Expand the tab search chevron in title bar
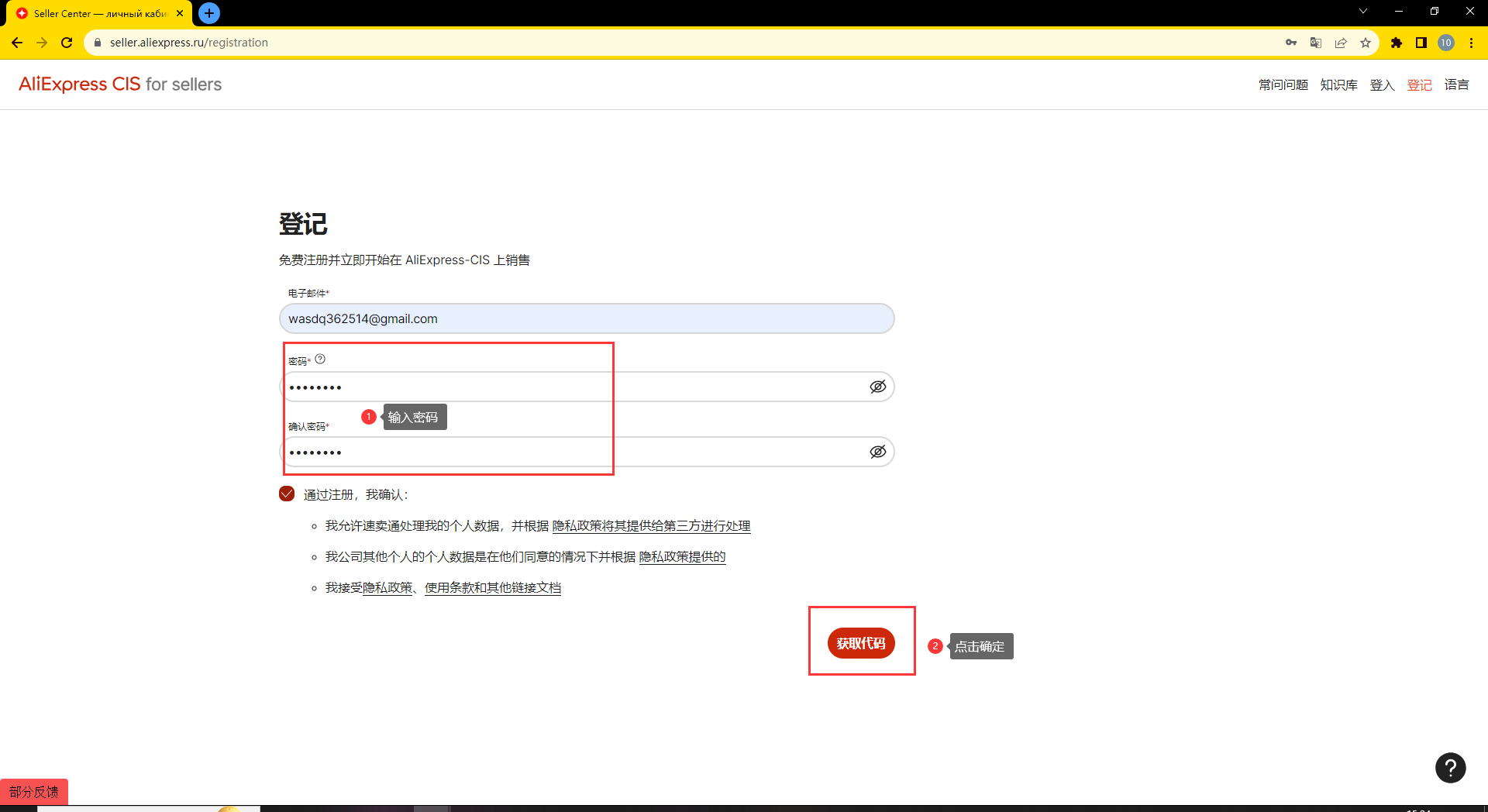The image size is (1488, 812). point(1363,12)
